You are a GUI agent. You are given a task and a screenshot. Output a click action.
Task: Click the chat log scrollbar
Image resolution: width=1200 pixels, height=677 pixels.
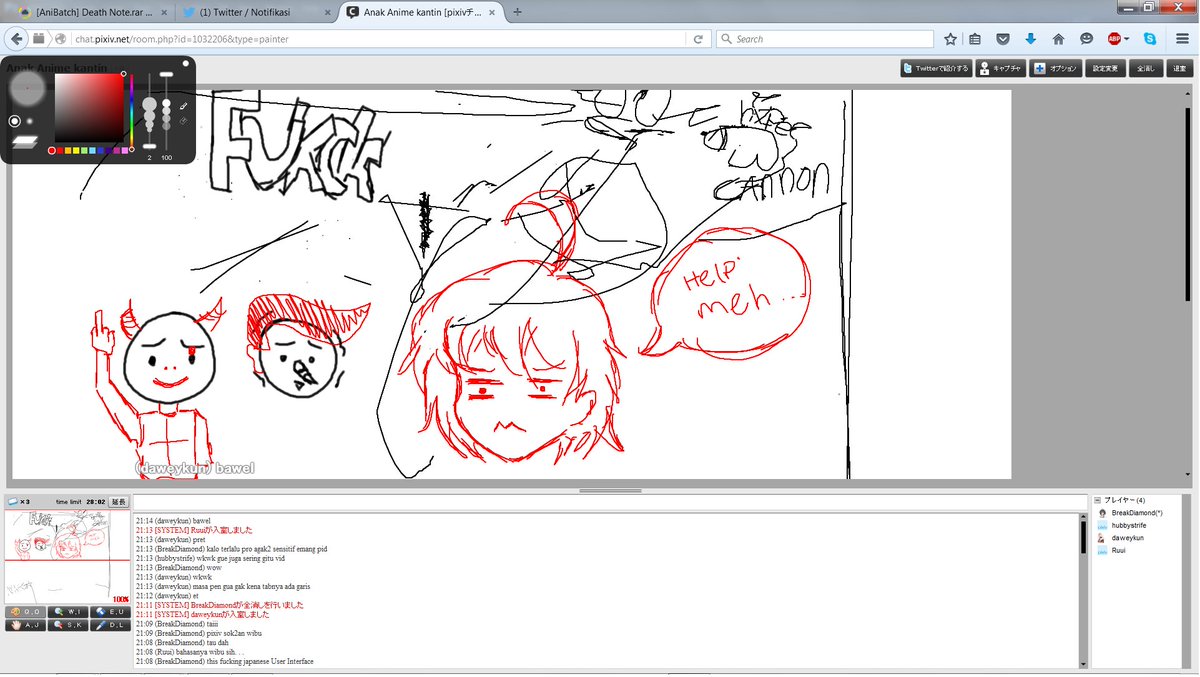[1083, 591]
